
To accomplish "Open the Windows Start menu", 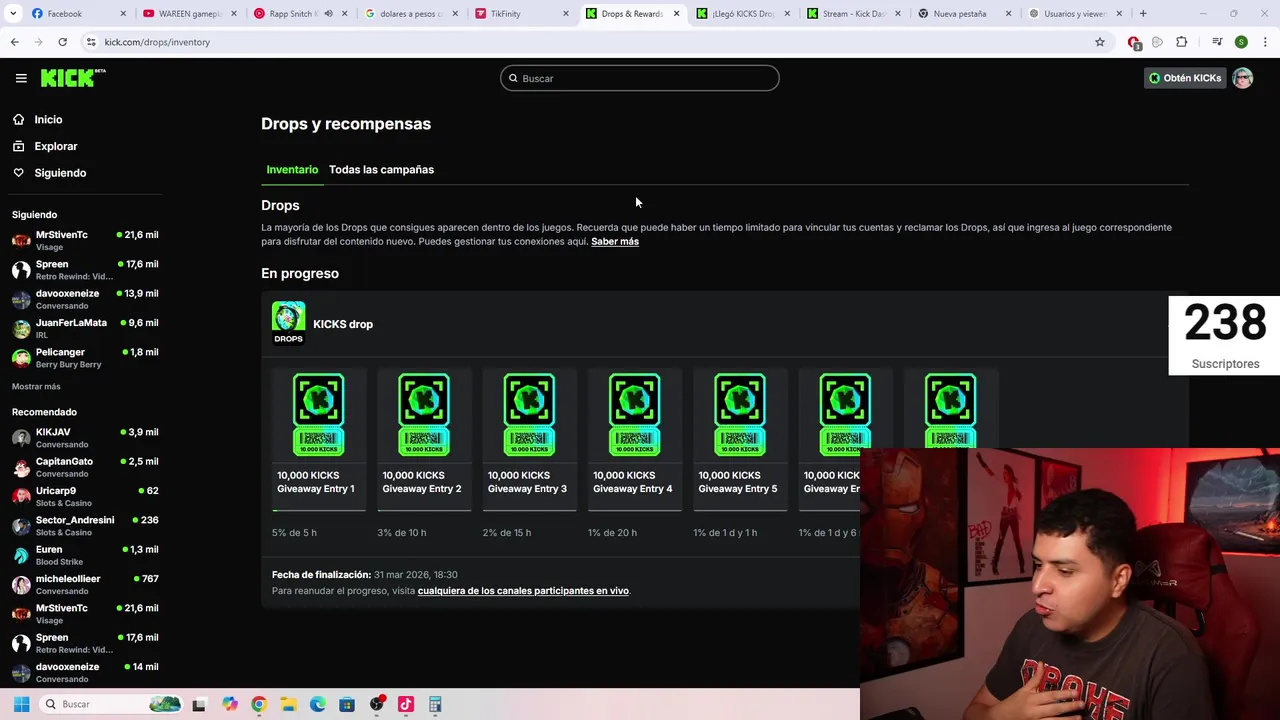I will pyautogui.click(x=21, y=704).
